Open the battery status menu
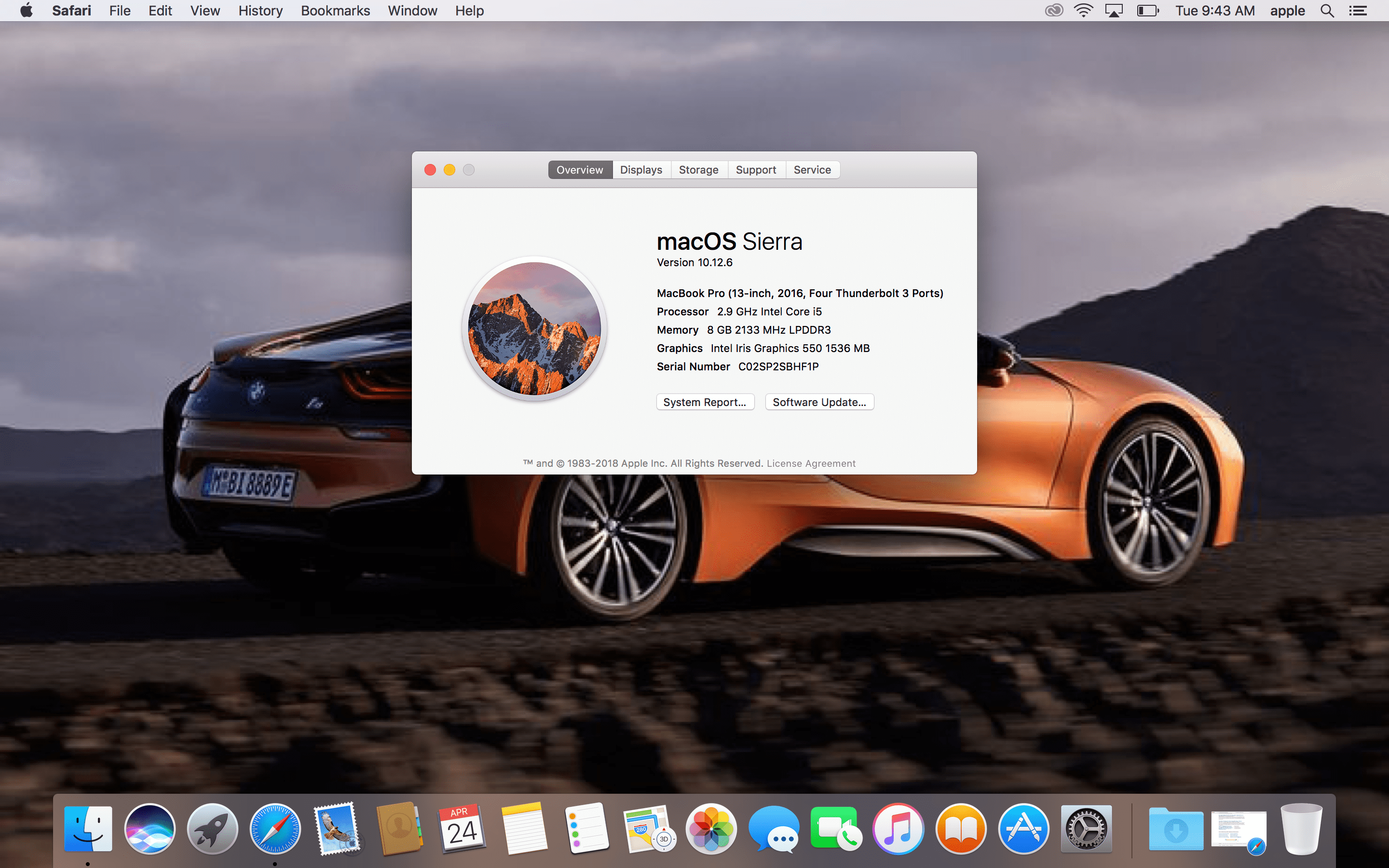This screenshot has width=1389, height=868. pyautogui.click(x=1148, y=11)
